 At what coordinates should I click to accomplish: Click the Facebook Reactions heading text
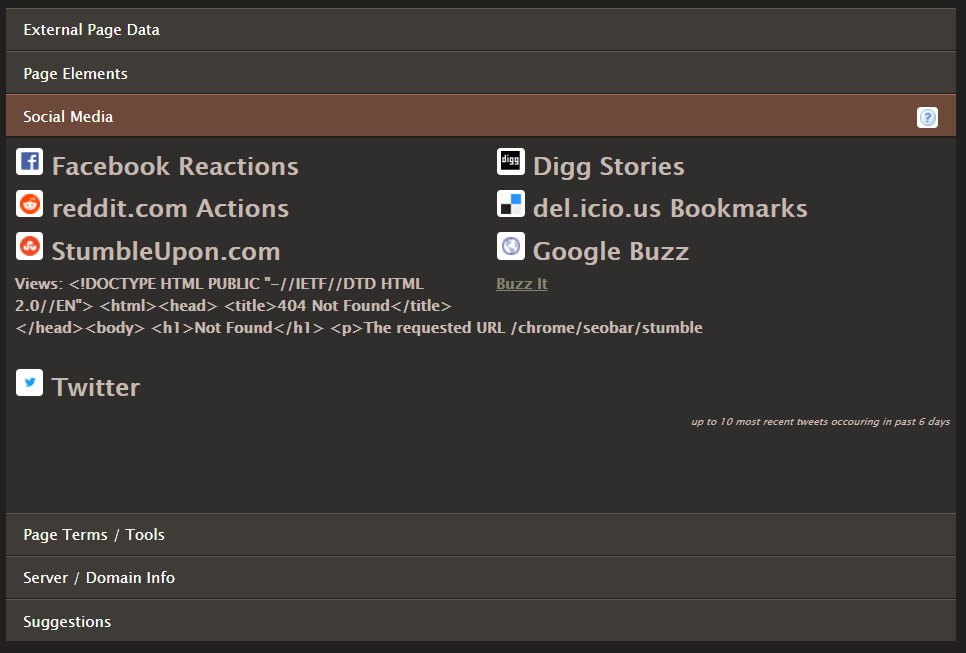click(x=175, y=166)
